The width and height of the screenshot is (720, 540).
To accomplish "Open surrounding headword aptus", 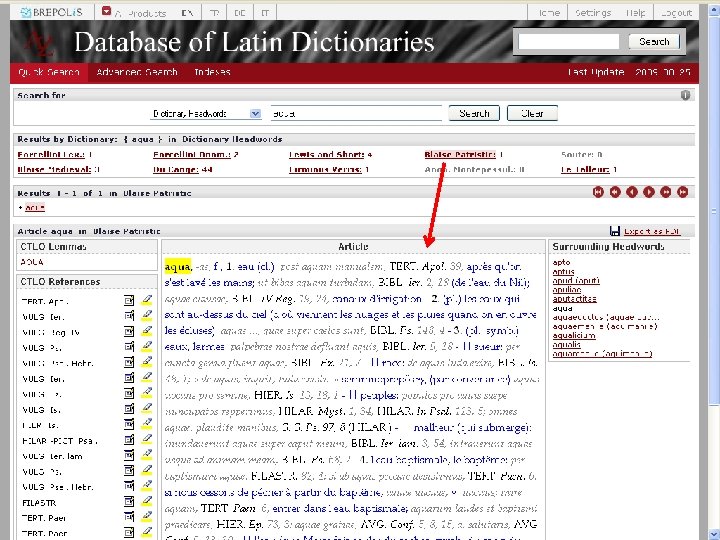I will point(563,271).
